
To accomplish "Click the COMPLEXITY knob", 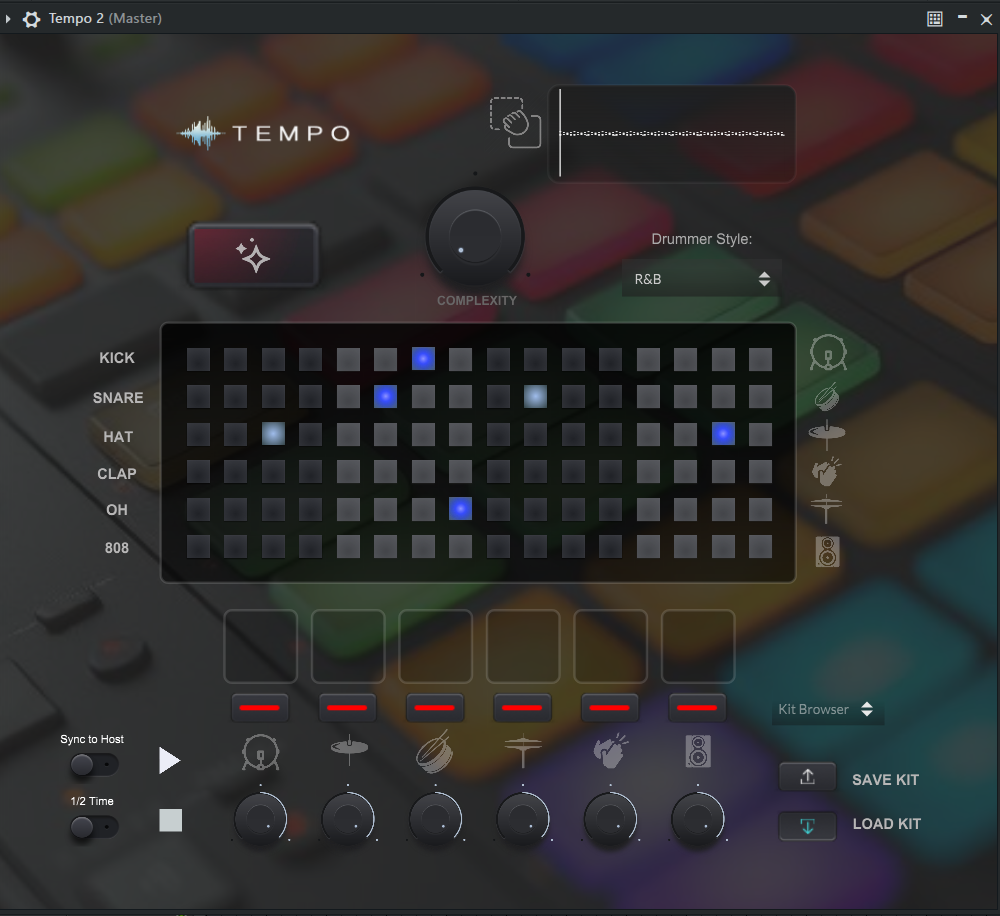I will click(x=475, y=237).
